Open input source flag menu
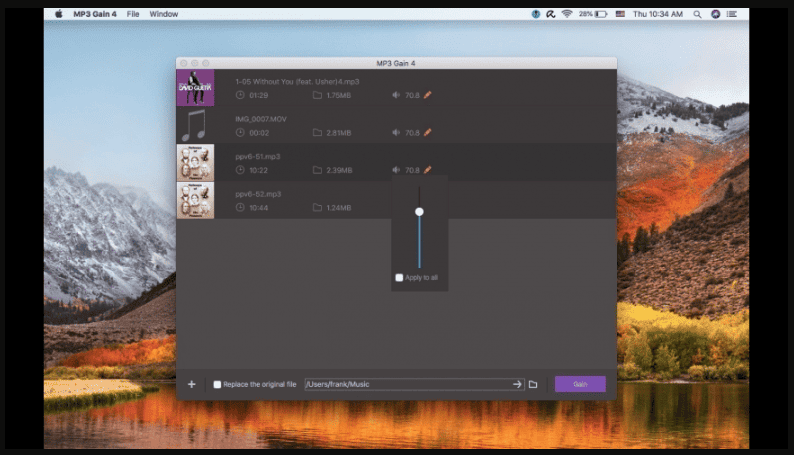The height and width of the screenshot is (455, 794). pos(620,14)
